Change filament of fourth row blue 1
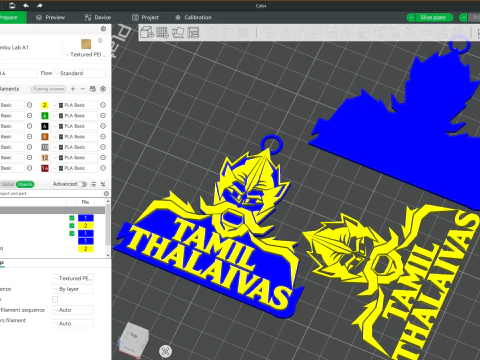This screenshot has width=480, height=360. coord(86,241)
